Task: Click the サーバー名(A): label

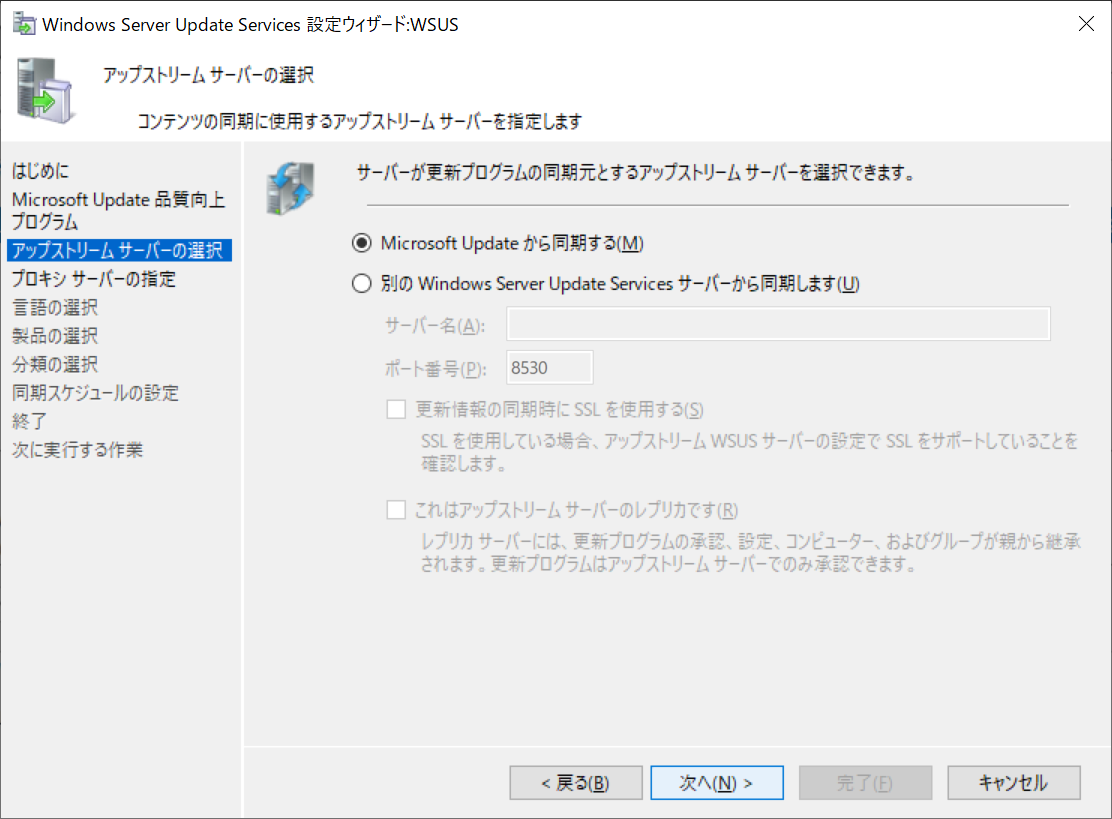Action: [435, 325]
